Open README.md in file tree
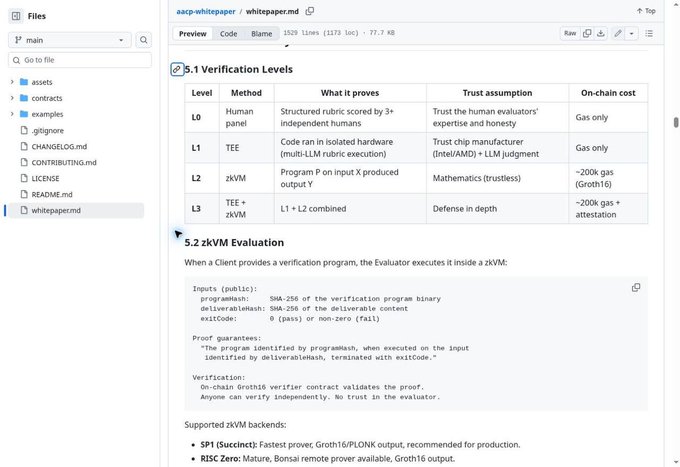The image size is (680, 467). (52, 194)
